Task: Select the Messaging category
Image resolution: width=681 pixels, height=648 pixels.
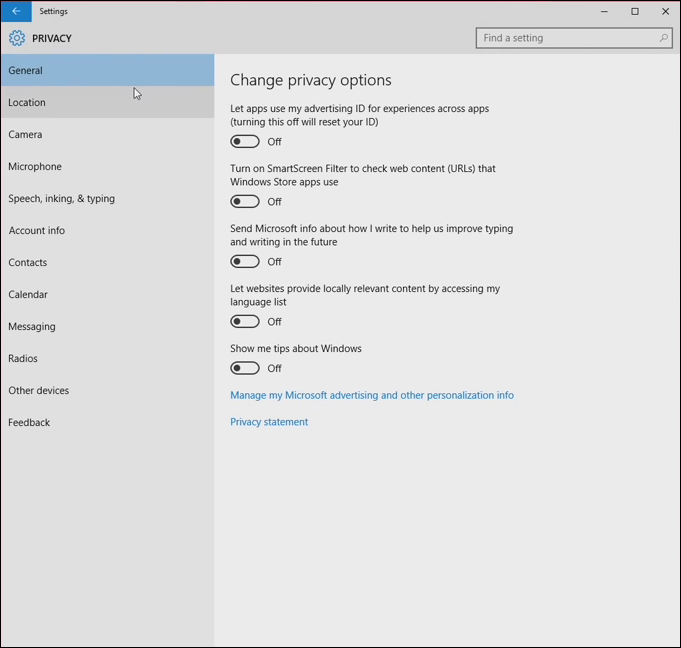Action: (x=108, y=327)
